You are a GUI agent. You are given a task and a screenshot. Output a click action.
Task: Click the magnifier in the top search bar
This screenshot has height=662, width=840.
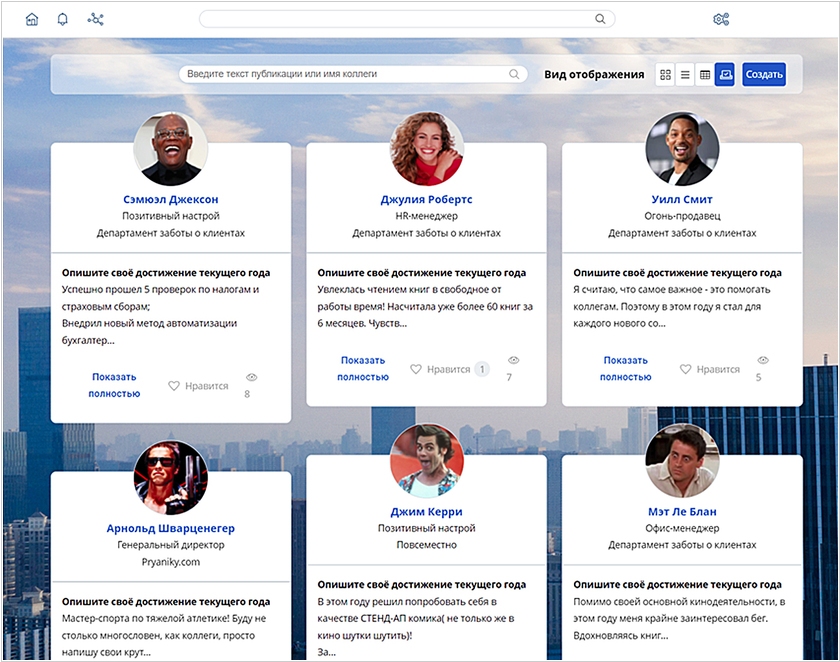tap(600, 19)
